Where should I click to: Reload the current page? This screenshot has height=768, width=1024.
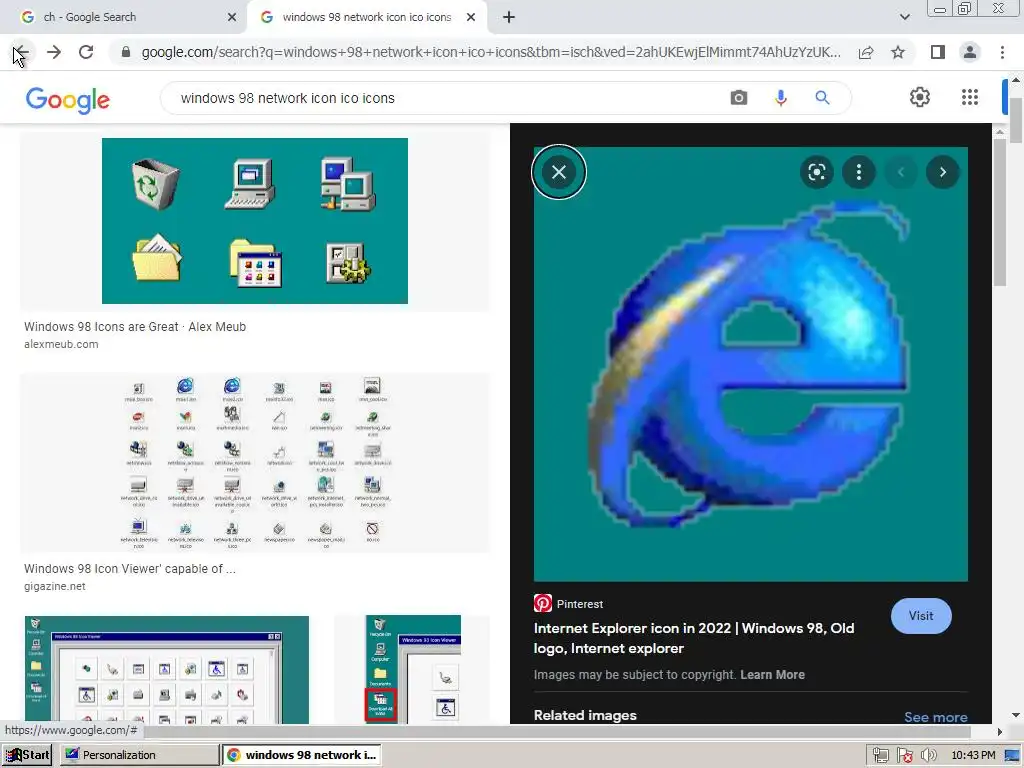point(86,52)
